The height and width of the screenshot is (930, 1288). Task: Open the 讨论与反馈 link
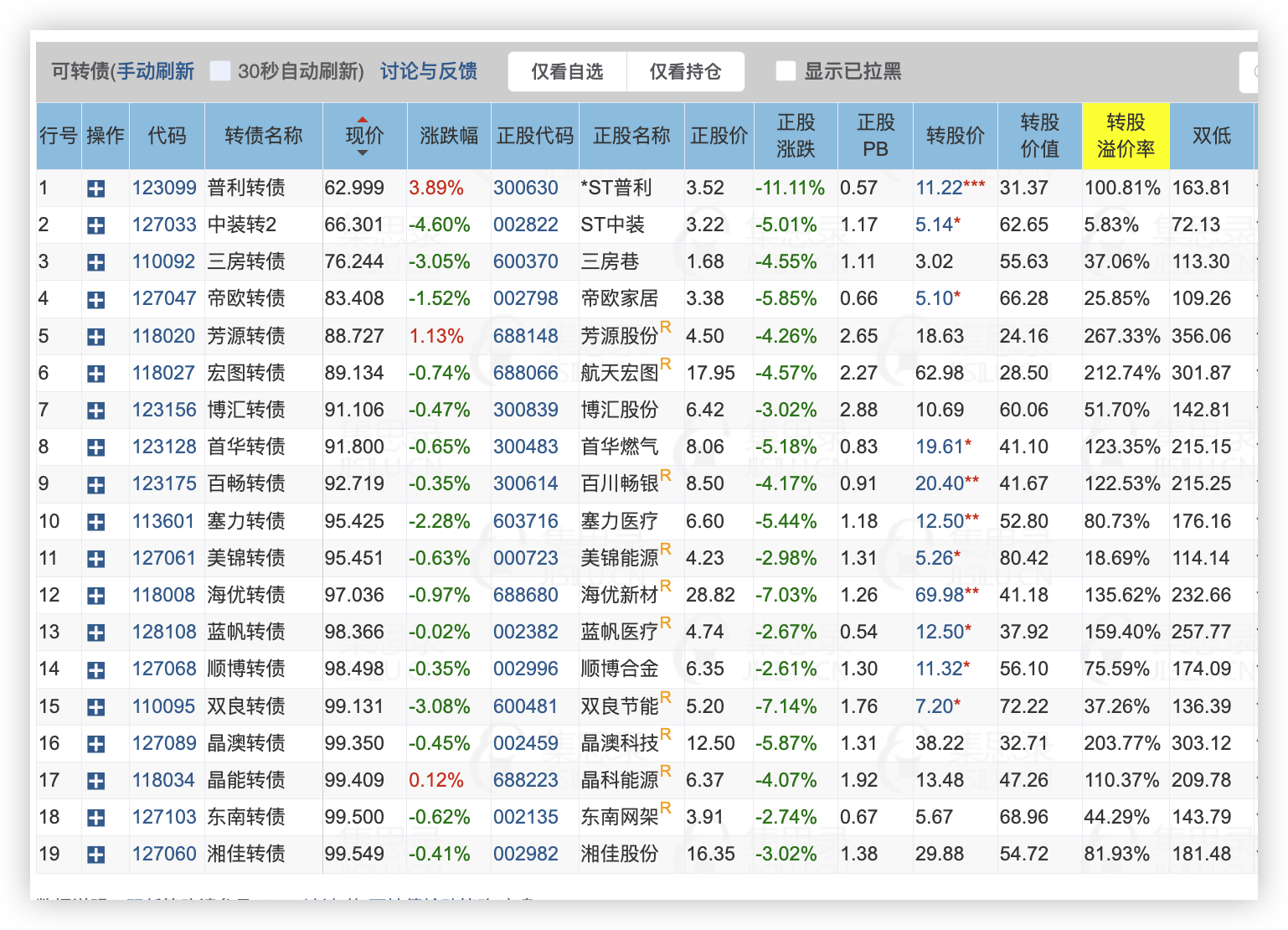429,71
